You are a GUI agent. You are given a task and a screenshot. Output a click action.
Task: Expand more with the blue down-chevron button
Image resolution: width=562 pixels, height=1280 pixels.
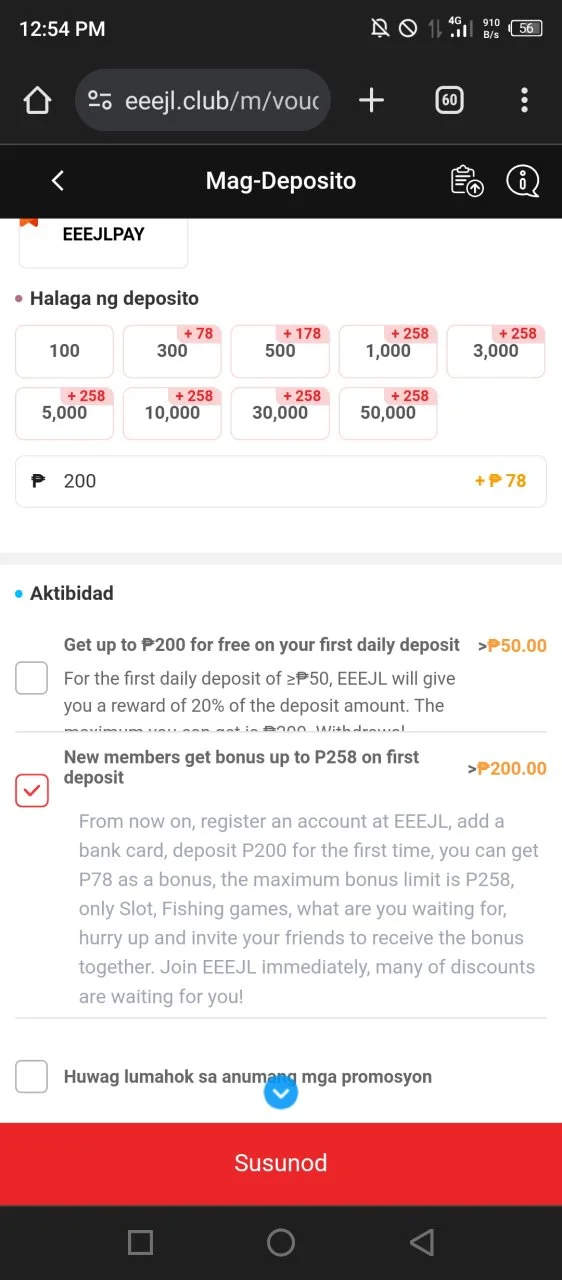281,1093
